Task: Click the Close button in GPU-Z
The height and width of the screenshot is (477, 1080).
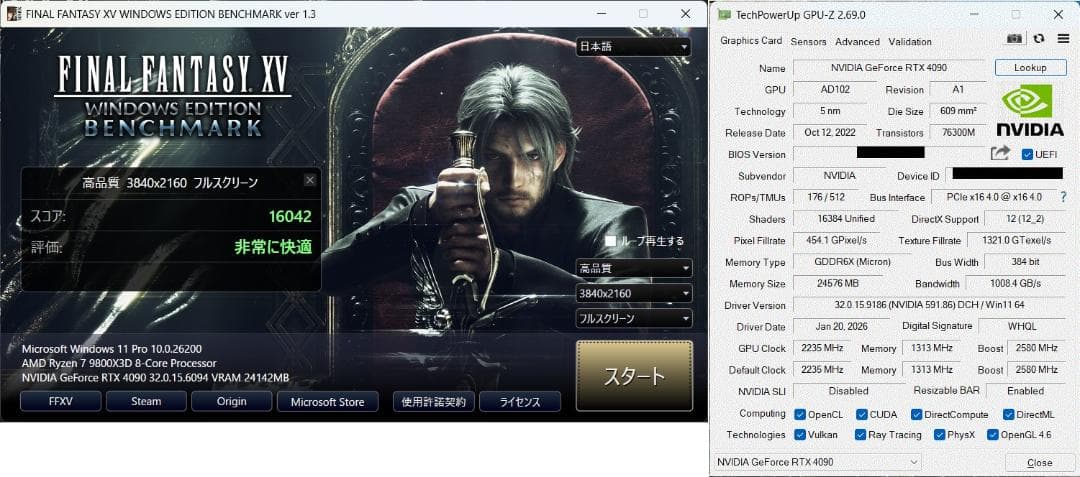Action: coord(1039,463)
